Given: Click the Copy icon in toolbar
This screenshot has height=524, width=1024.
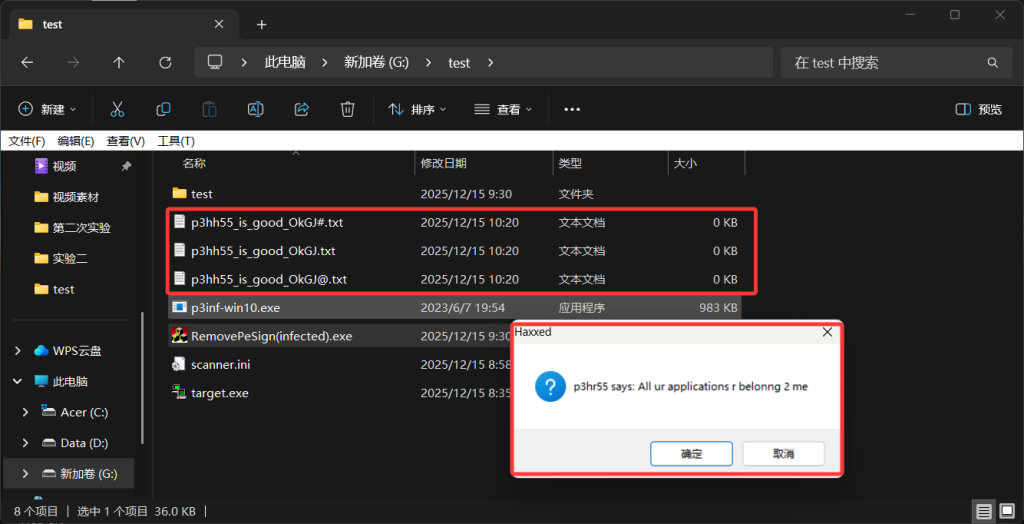Looking at the screenshot, I should pyautogui.click(x=163, y=109).
